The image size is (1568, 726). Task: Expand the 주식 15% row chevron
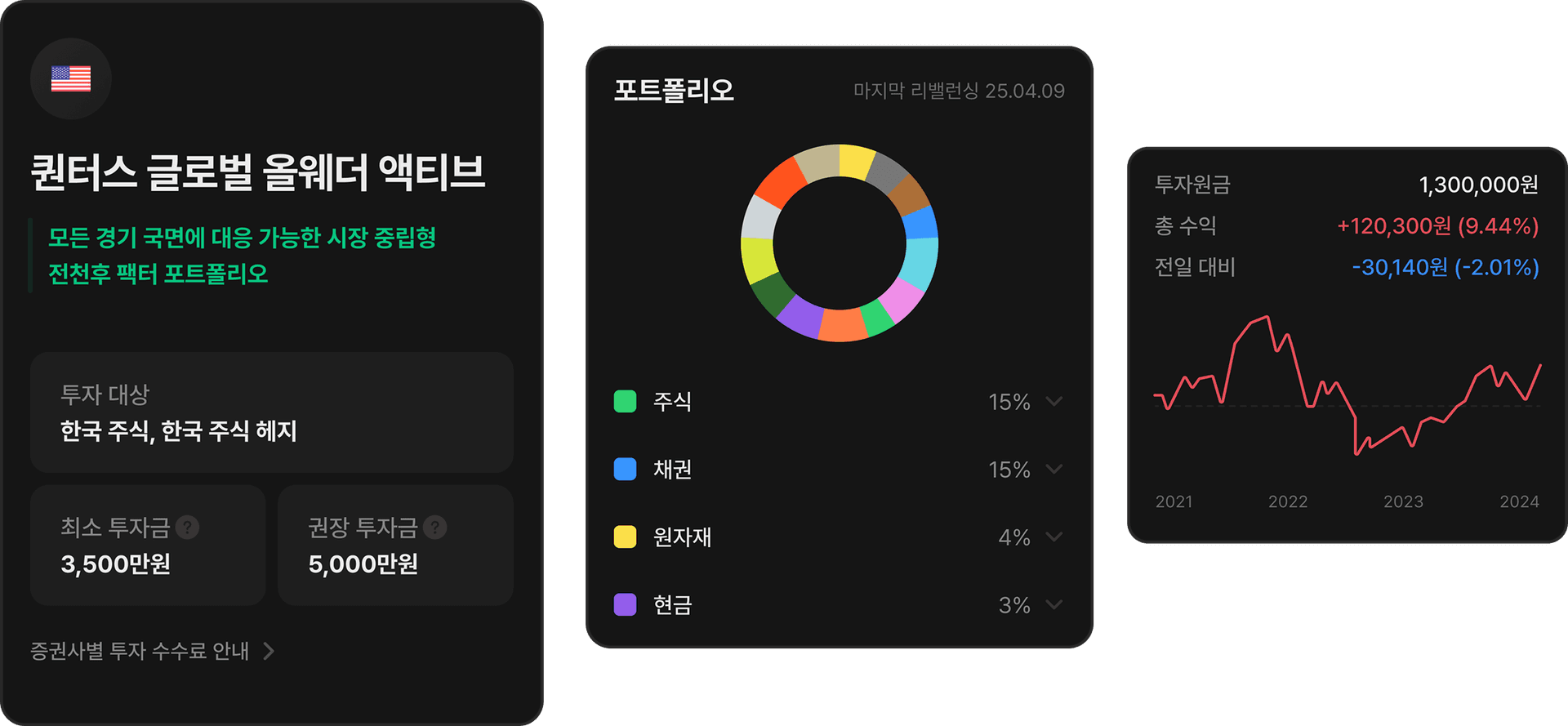tap(1054, 401)
